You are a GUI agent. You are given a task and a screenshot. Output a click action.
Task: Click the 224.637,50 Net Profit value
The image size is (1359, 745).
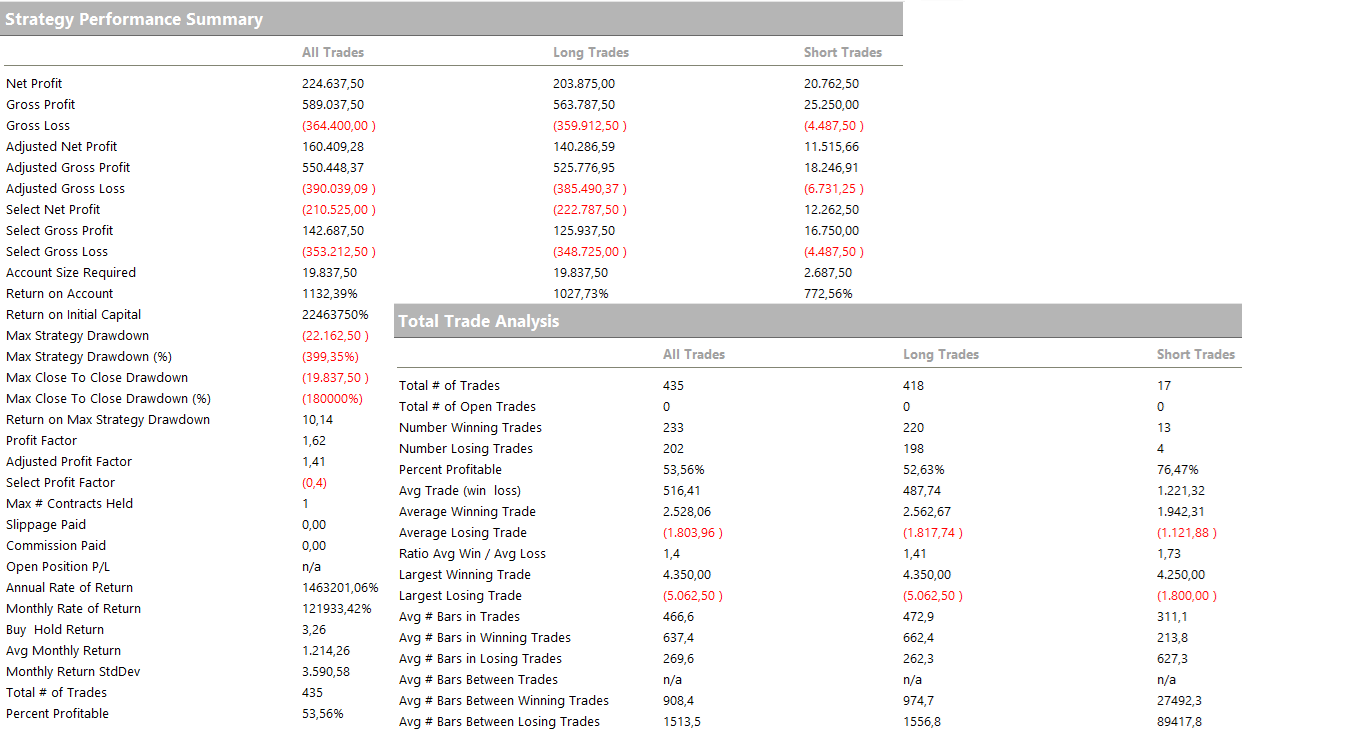(333, 84)
